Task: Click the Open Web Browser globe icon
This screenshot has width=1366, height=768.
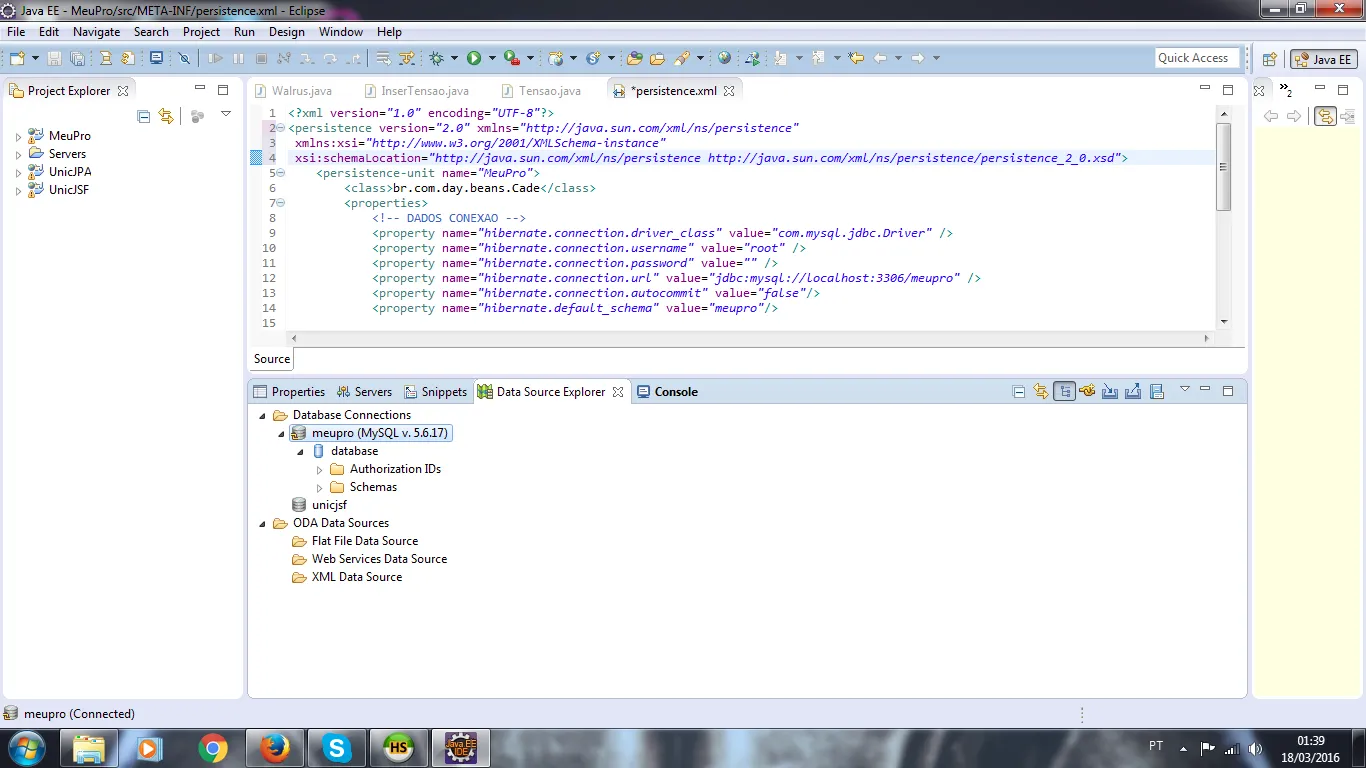Action: [x=724, y=59]
